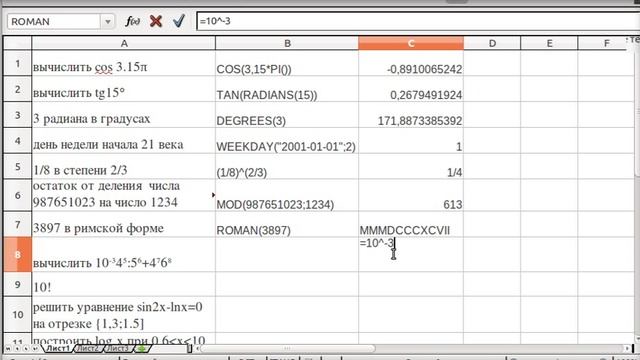Click the Select All corner box

click(18, 43)
